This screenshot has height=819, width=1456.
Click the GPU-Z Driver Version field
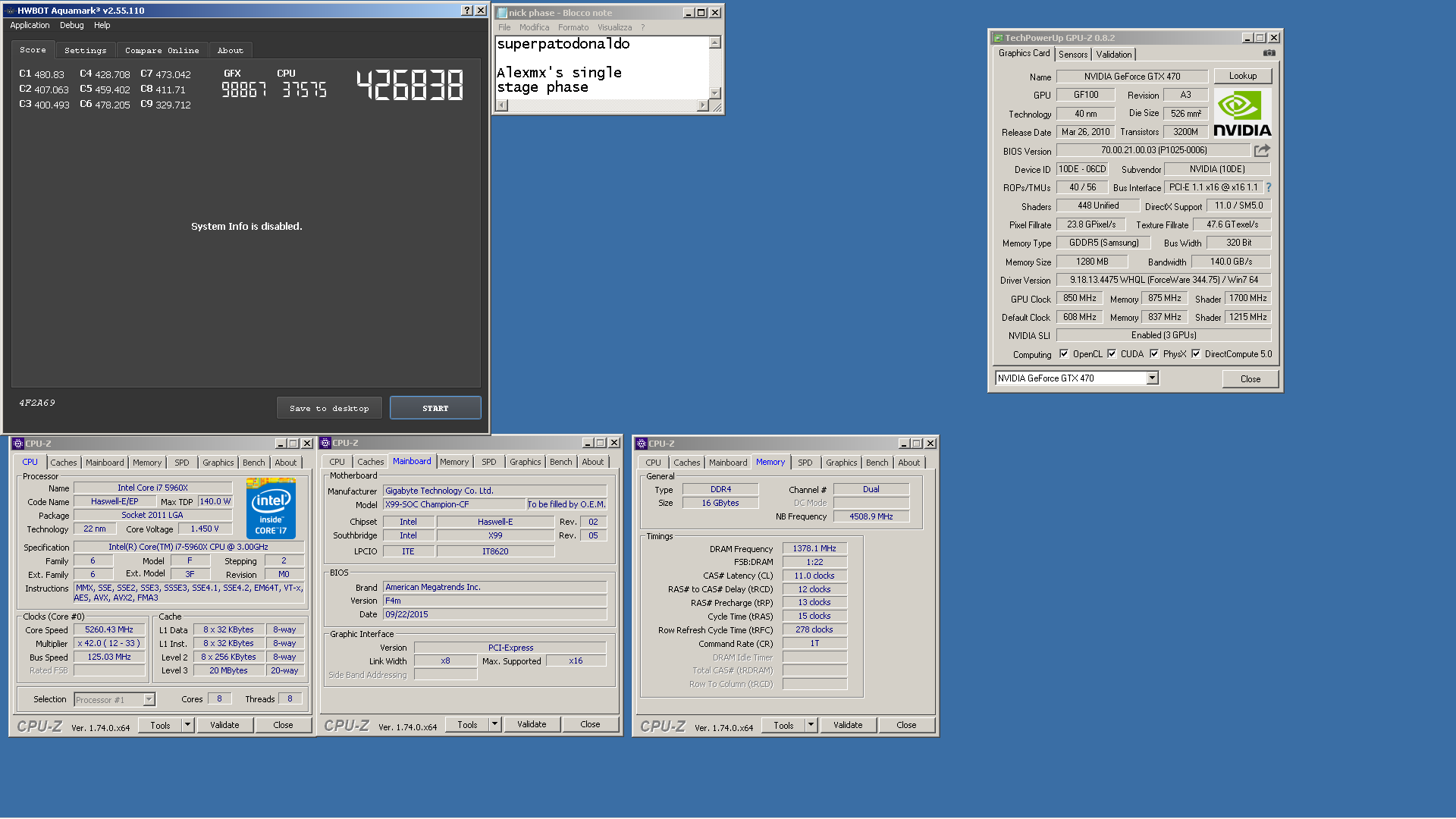click(1164, 280)
